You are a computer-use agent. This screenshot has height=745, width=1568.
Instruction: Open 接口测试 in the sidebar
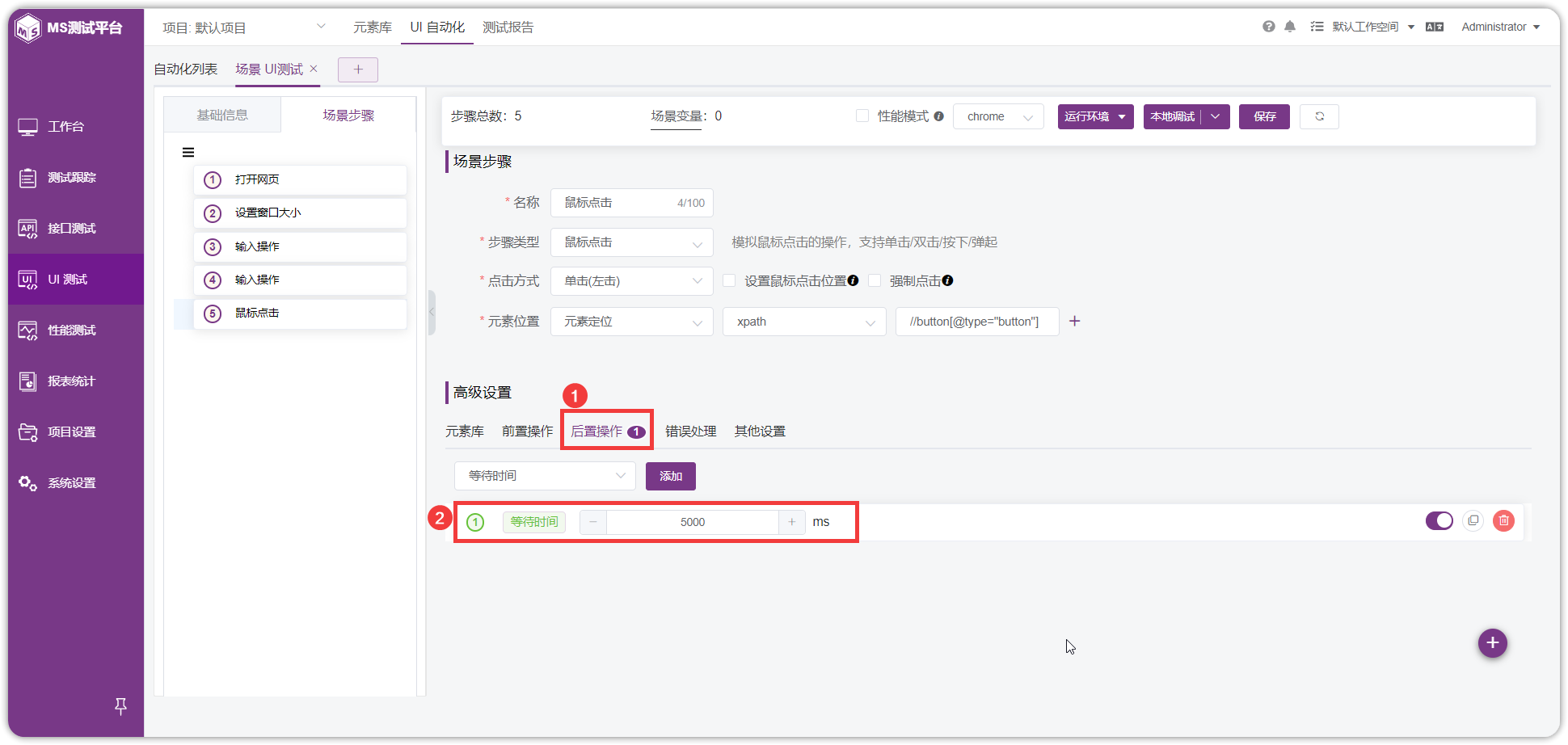[x=76, y=229]
